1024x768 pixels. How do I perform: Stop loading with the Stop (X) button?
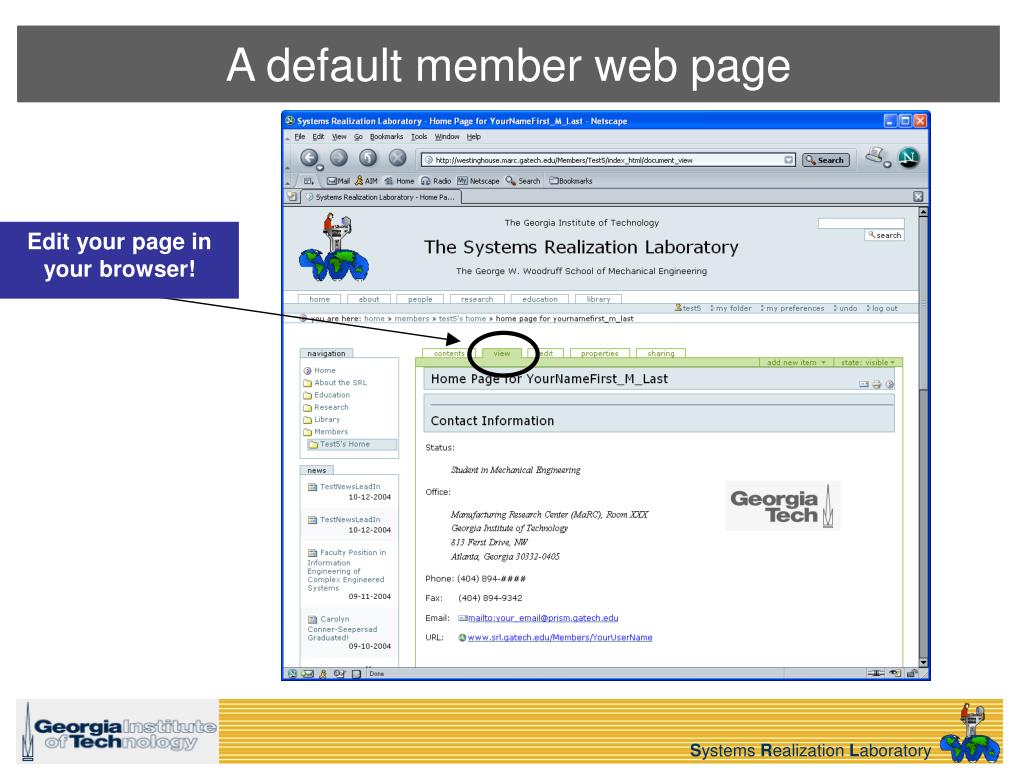(x=397, y=157)
